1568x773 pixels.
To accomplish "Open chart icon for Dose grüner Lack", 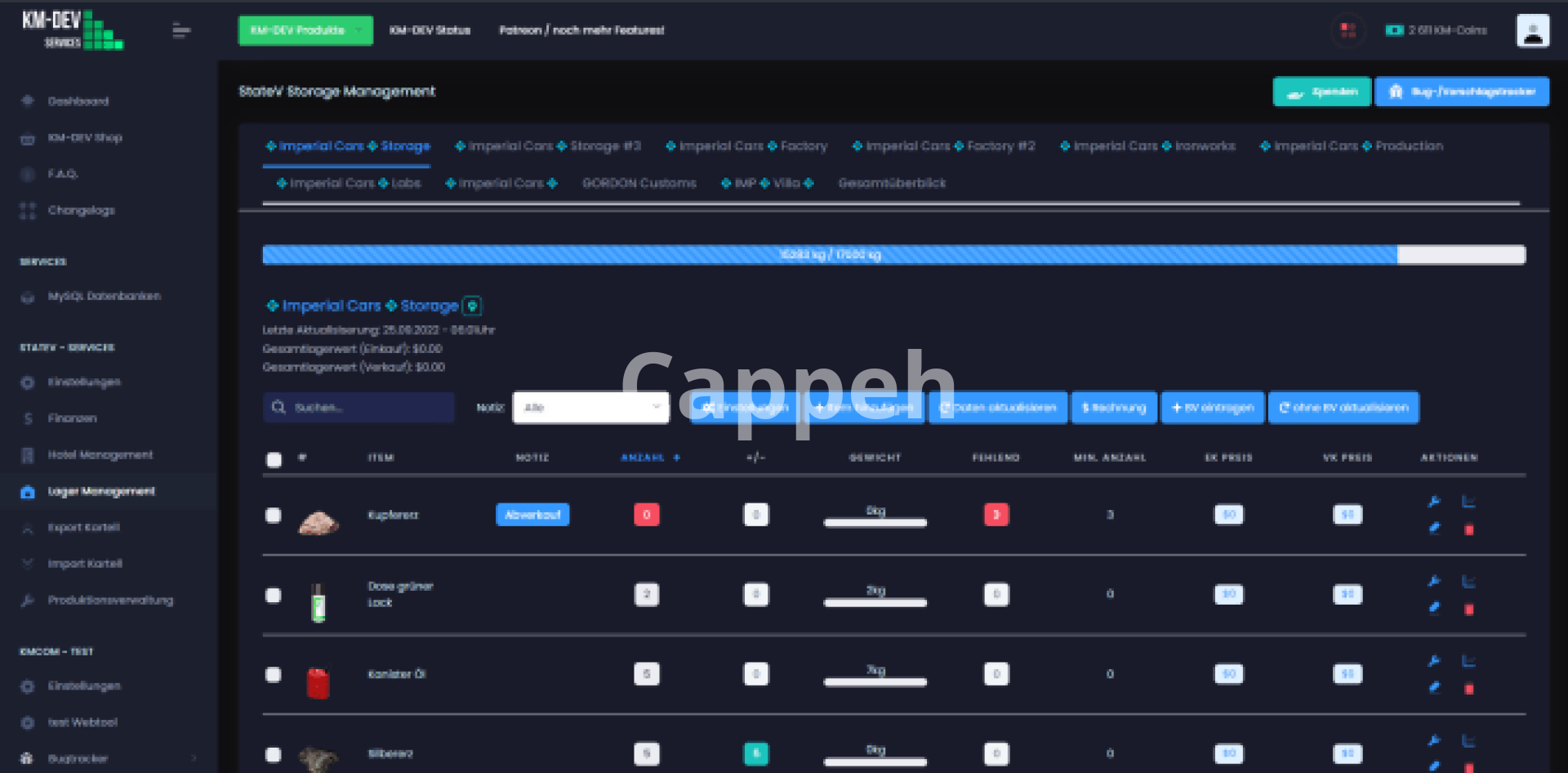I will coord(1468,582).
